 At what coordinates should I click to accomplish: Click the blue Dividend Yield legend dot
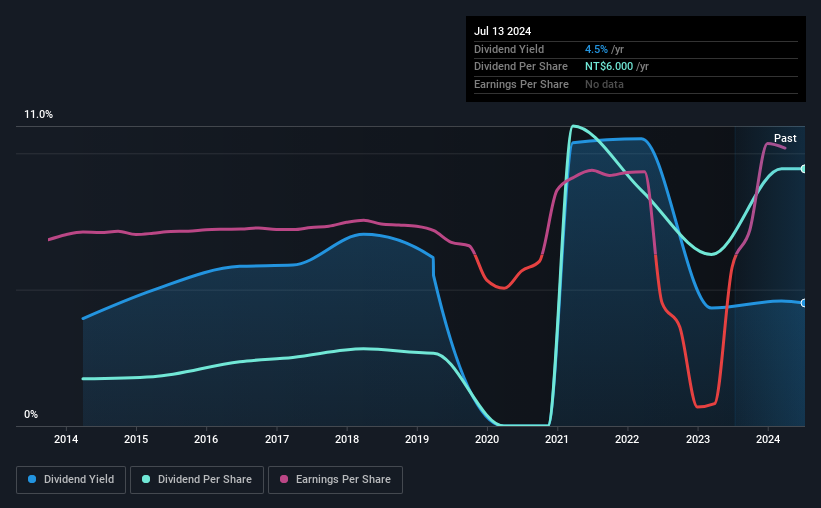click(x=32, y=479)
